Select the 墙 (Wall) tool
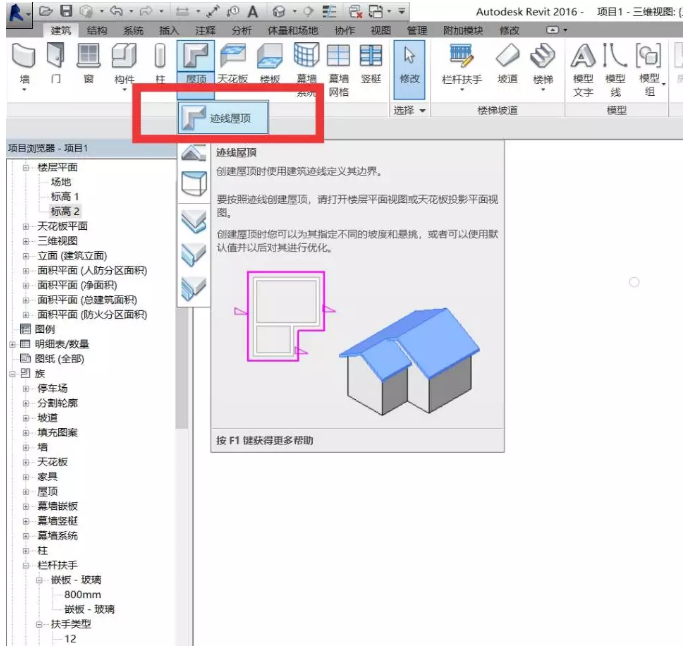The width and height of the screenshot is (695, 650). tap(24, 64)
